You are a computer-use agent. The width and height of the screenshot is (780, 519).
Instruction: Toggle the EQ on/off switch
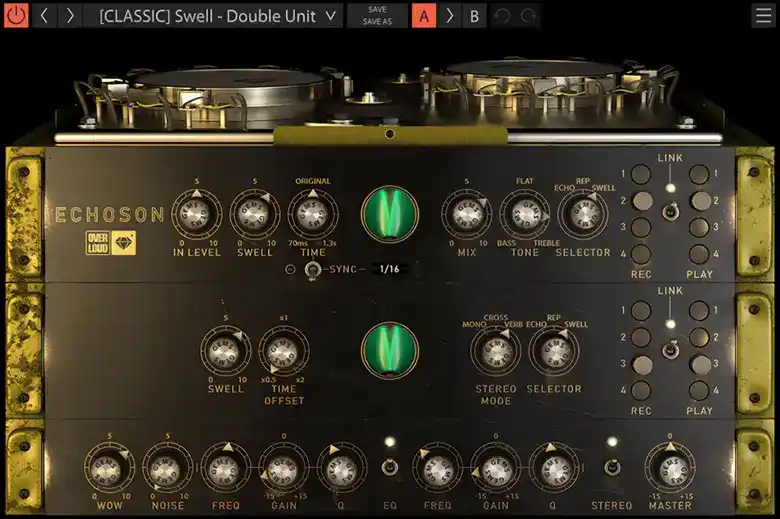click(x=390, y=467)
